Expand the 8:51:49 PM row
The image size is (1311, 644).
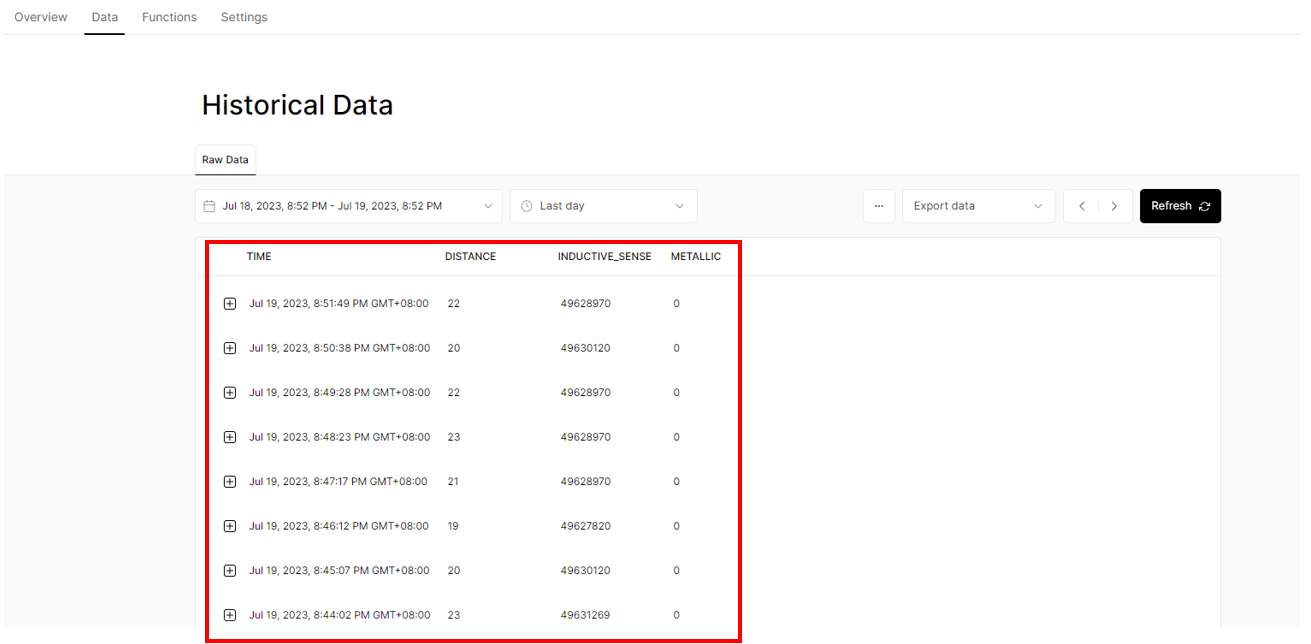pyautogui.click(x=229, y=304)
